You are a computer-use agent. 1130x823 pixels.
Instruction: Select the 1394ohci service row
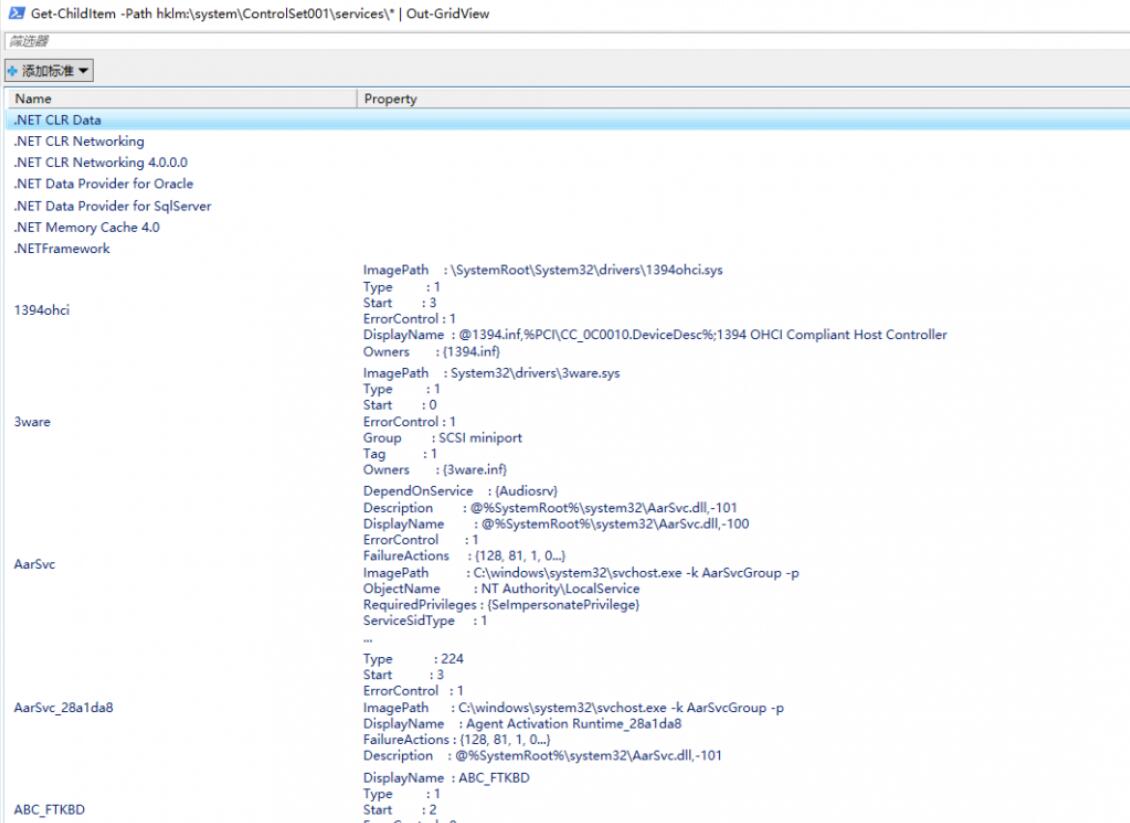[42, 310]
